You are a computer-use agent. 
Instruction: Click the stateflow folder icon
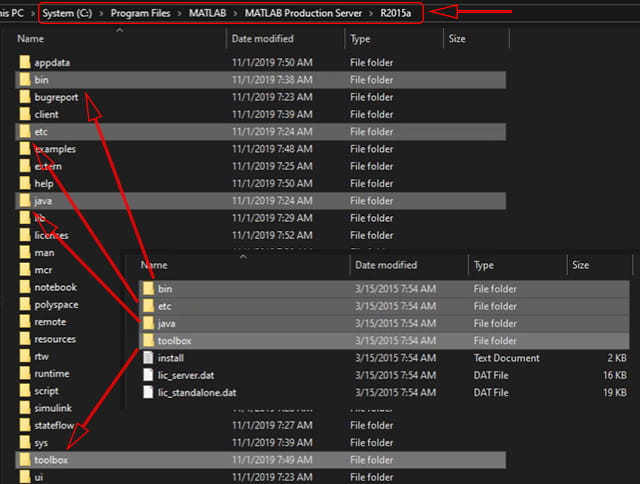click(25, 425)
